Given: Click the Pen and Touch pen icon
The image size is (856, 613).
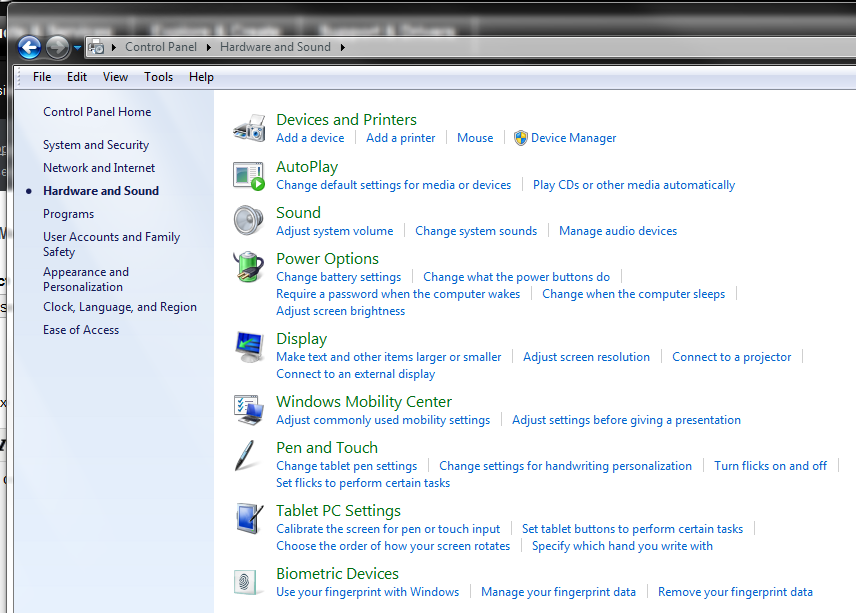Looking at the screenshot, I should pyautogui.click(x=246, y=455).
